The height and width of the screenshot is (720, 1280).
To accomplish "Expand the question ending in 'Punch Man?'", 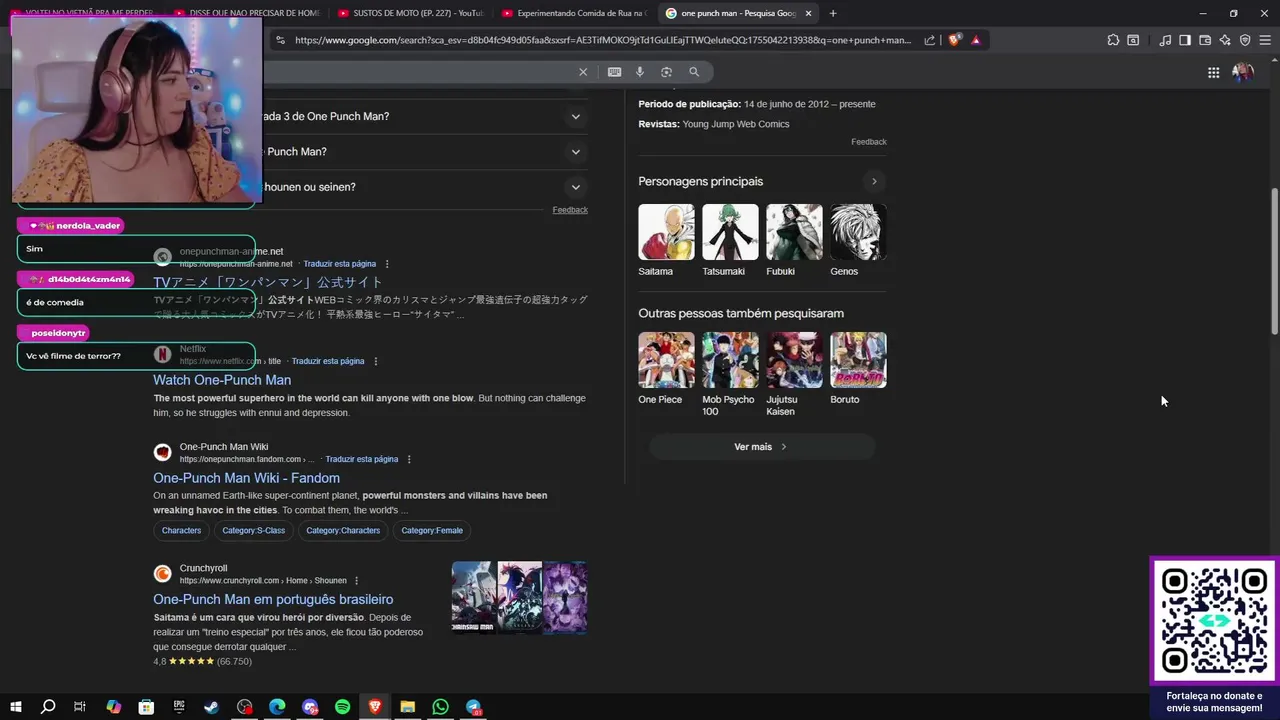I will (576, 152).
